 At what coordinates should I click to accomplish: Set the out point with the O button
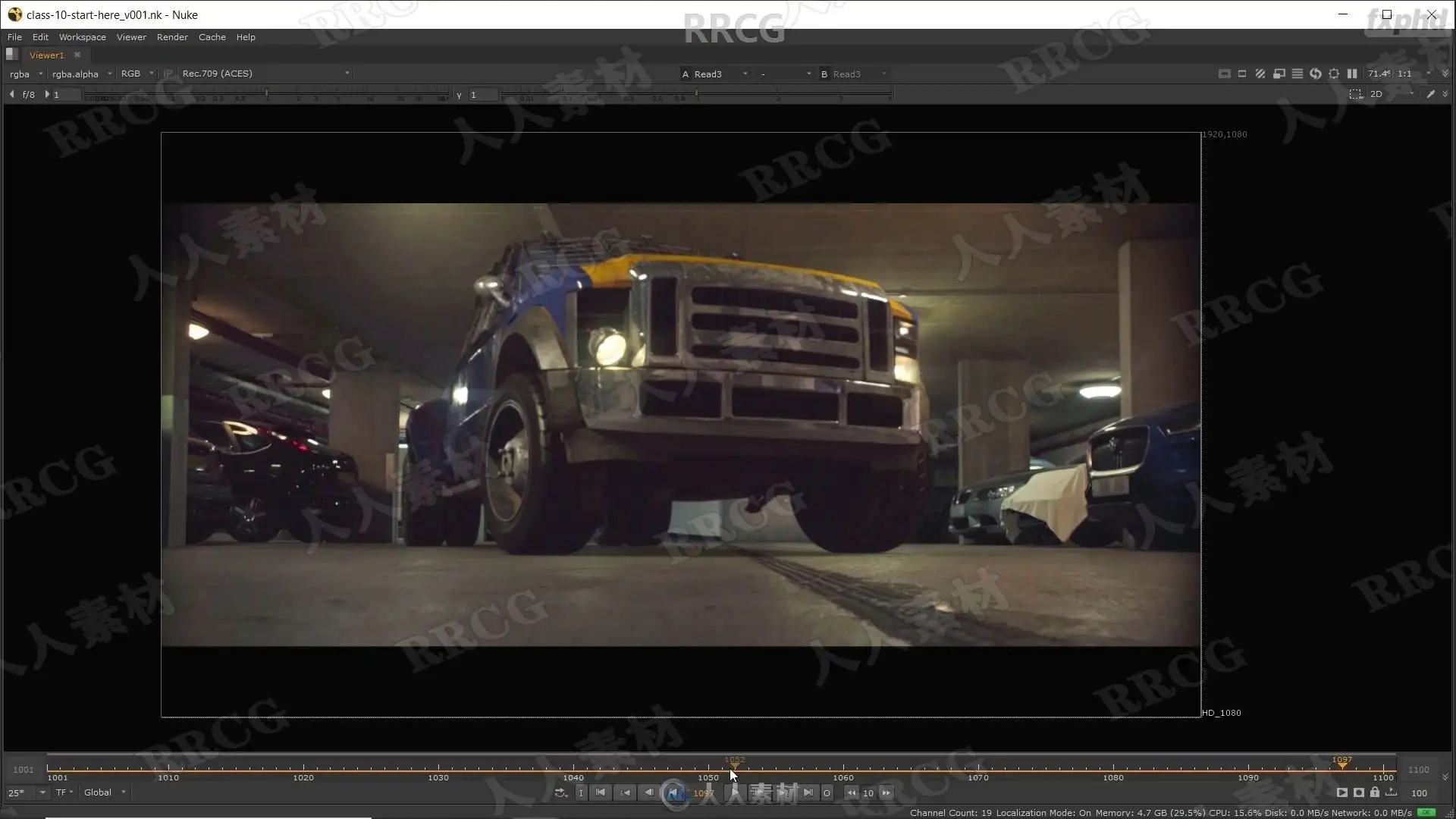point(827,793)
